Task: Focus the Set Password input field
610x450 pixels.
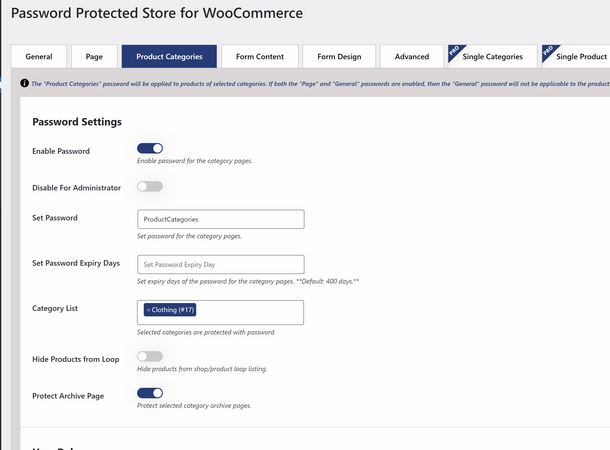Action: 221,219
